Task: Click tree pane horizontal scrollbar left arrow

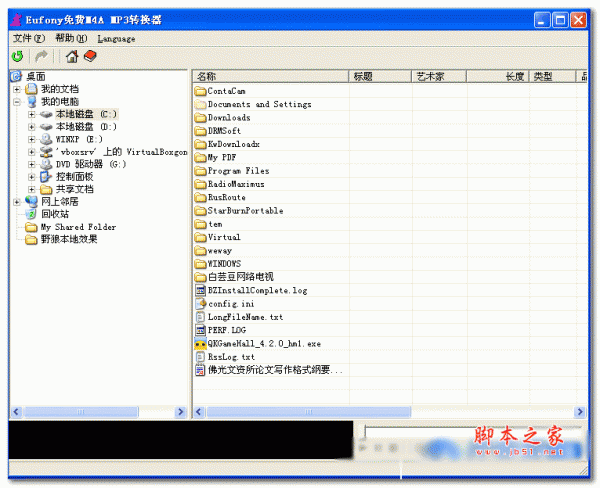Action: tap(16, 412)
